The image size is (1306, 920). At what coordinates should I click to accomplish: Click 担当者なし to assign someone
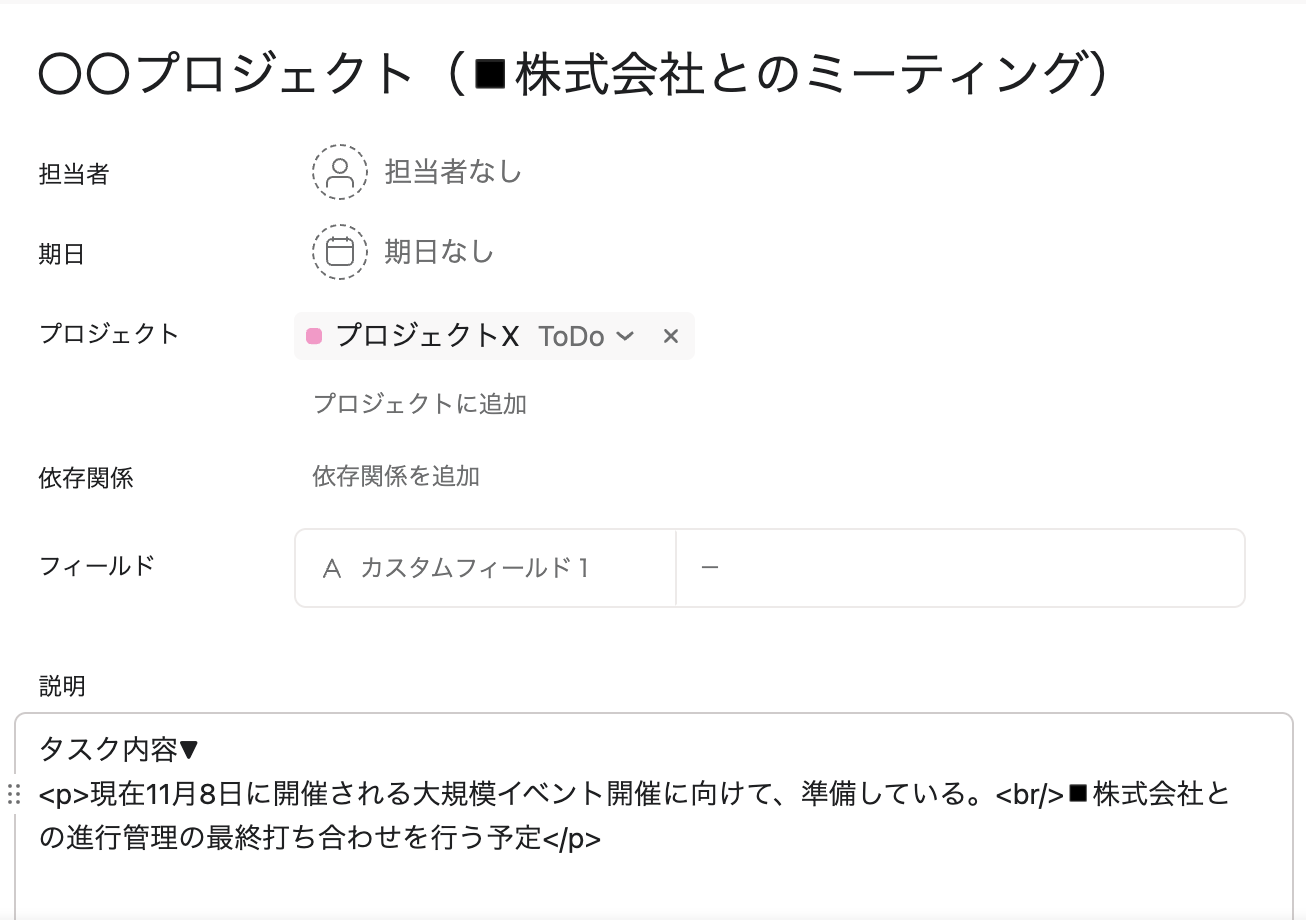[x=454, y=172]
